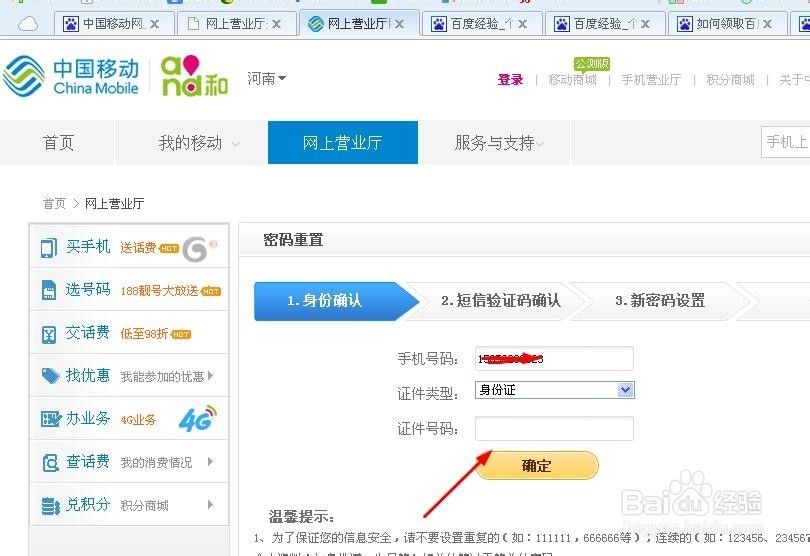Image resolution: width=810 pixels, height=556 pixels.
Task: Close the first 百度经验 browser tab
Action: point(522,24)
